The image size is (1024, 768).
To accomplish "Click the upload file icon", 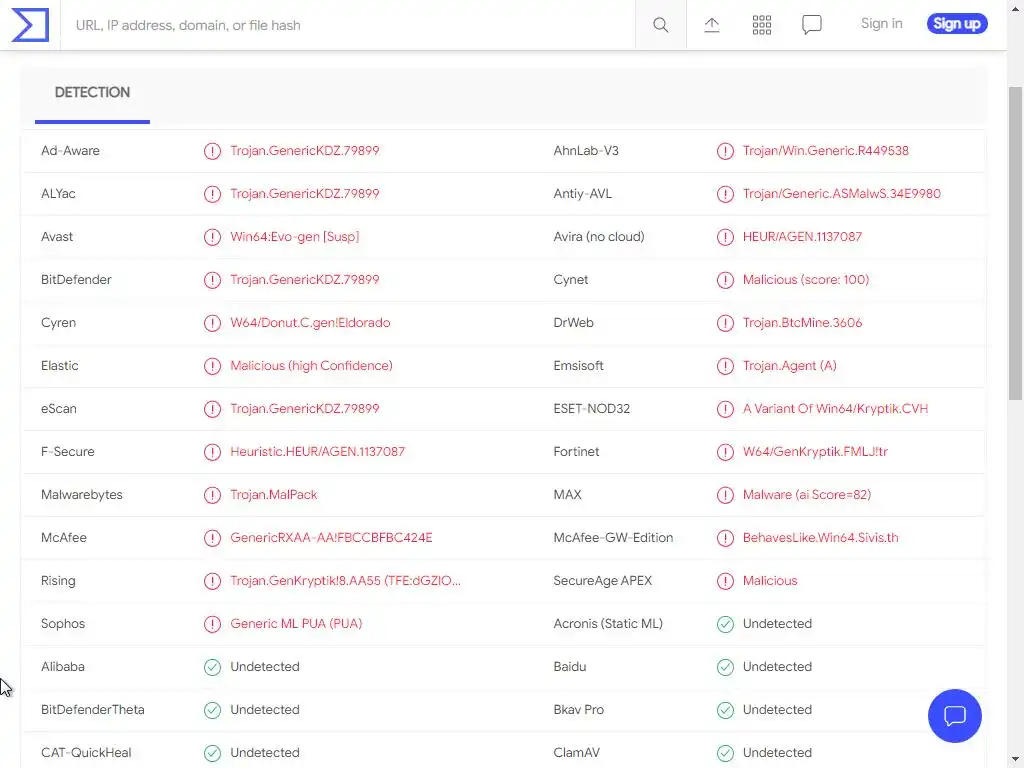I will 711,25.
